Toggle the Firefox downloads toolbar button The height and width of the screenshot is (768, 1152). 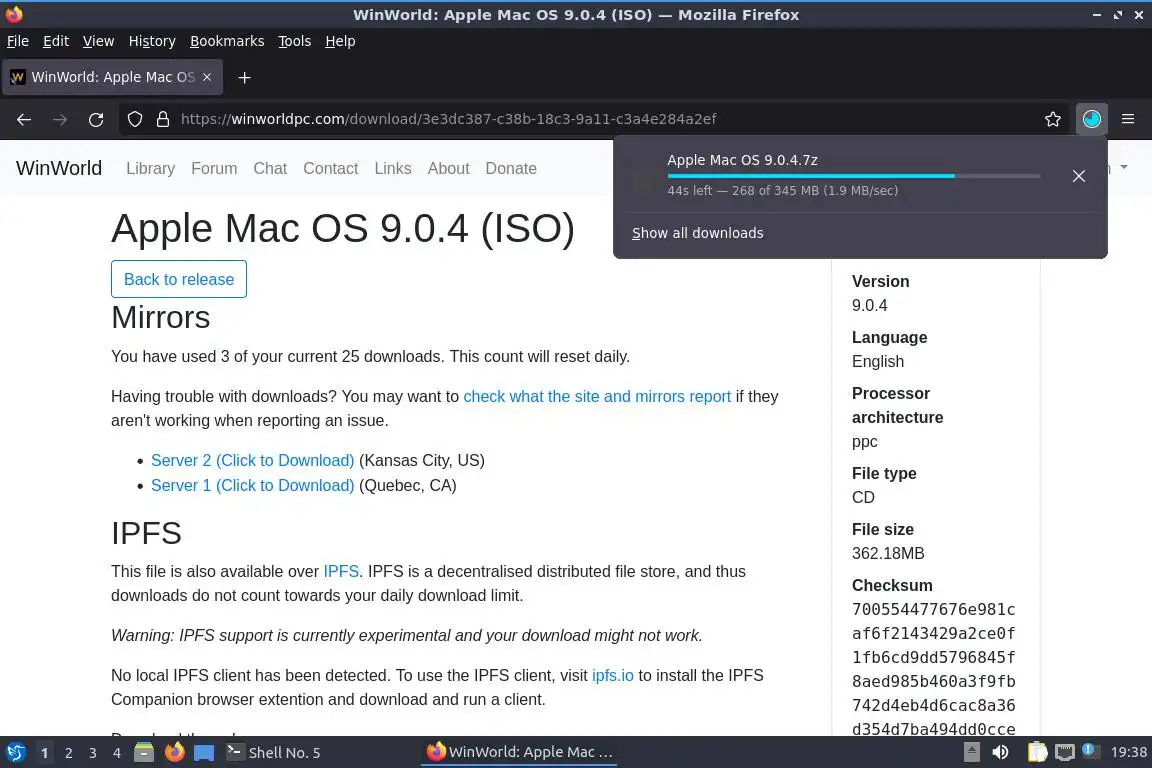pyautogui.click(x=1091, y=119)
